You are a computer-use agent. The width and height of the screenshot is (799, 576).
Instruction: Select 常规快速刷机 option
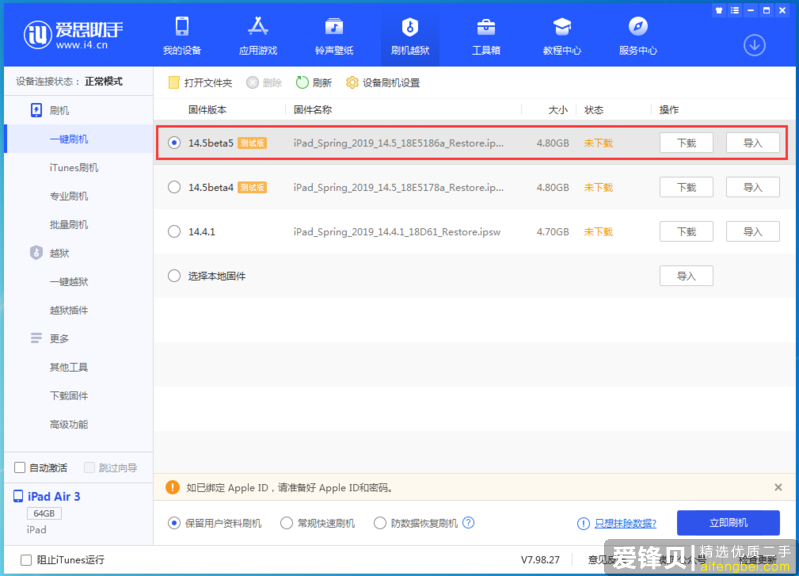click(286, 523)
